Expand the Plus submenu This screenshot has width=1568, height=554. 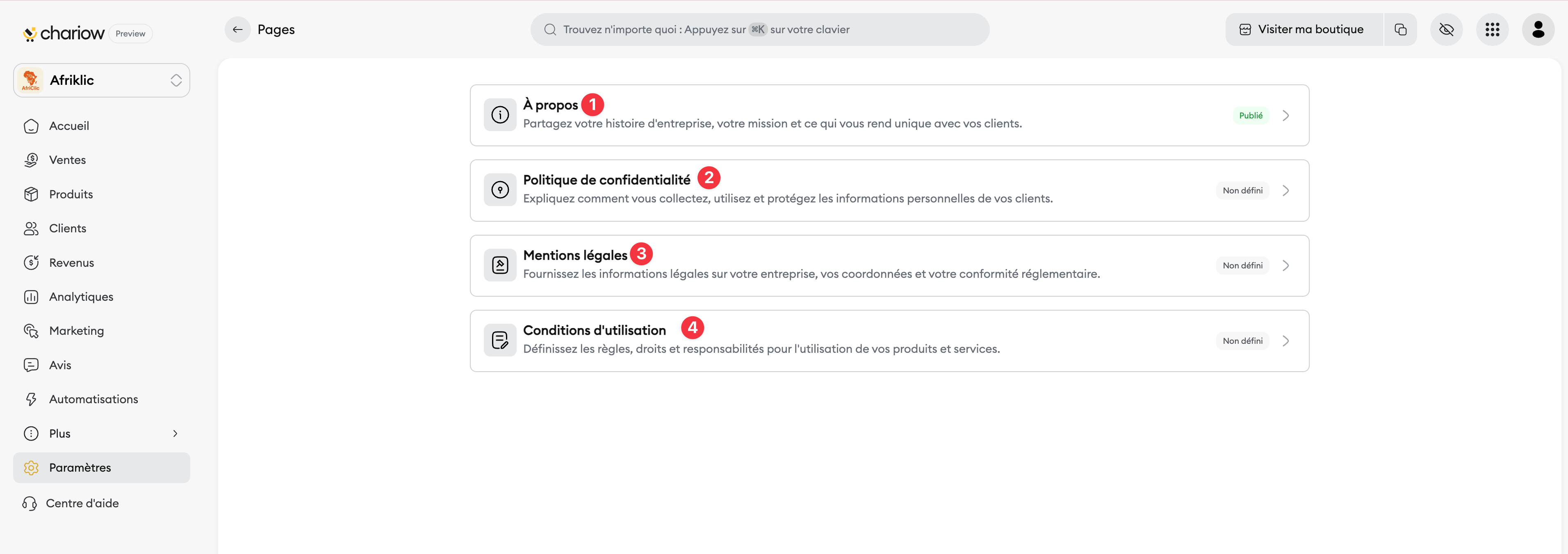[x=102, y=434]
